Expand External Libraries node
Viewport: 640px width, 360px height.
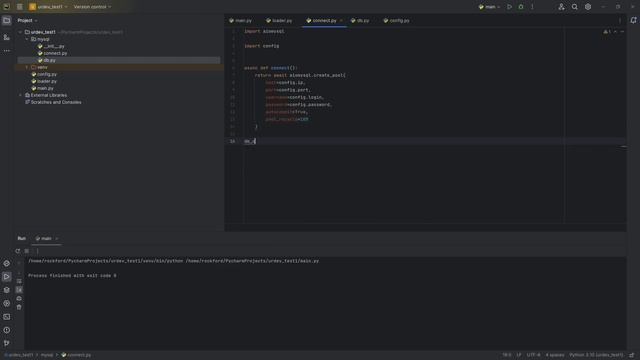(x=20, y=95)
